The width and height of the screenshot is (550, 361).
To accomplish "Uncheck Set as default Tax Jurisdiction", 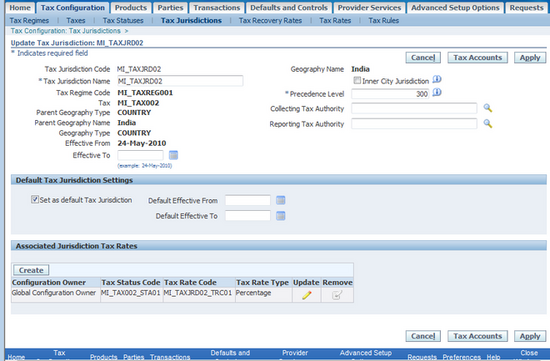I will (x=35, y=200).
